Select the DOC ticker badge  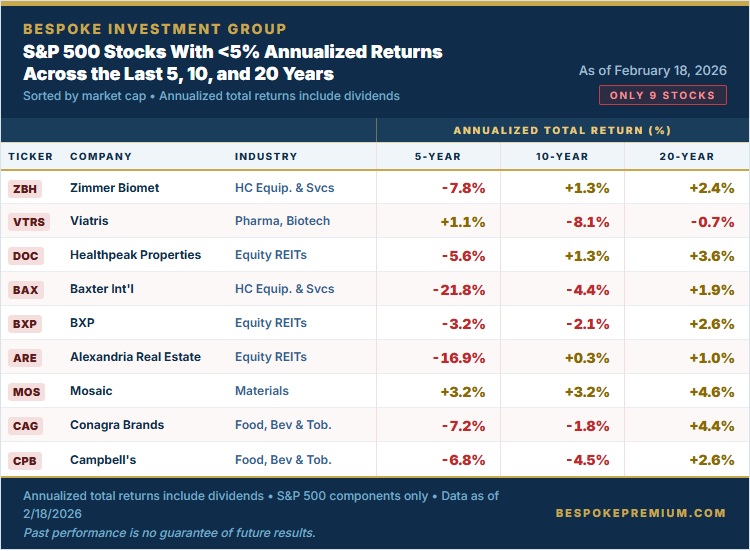point(25,256)
